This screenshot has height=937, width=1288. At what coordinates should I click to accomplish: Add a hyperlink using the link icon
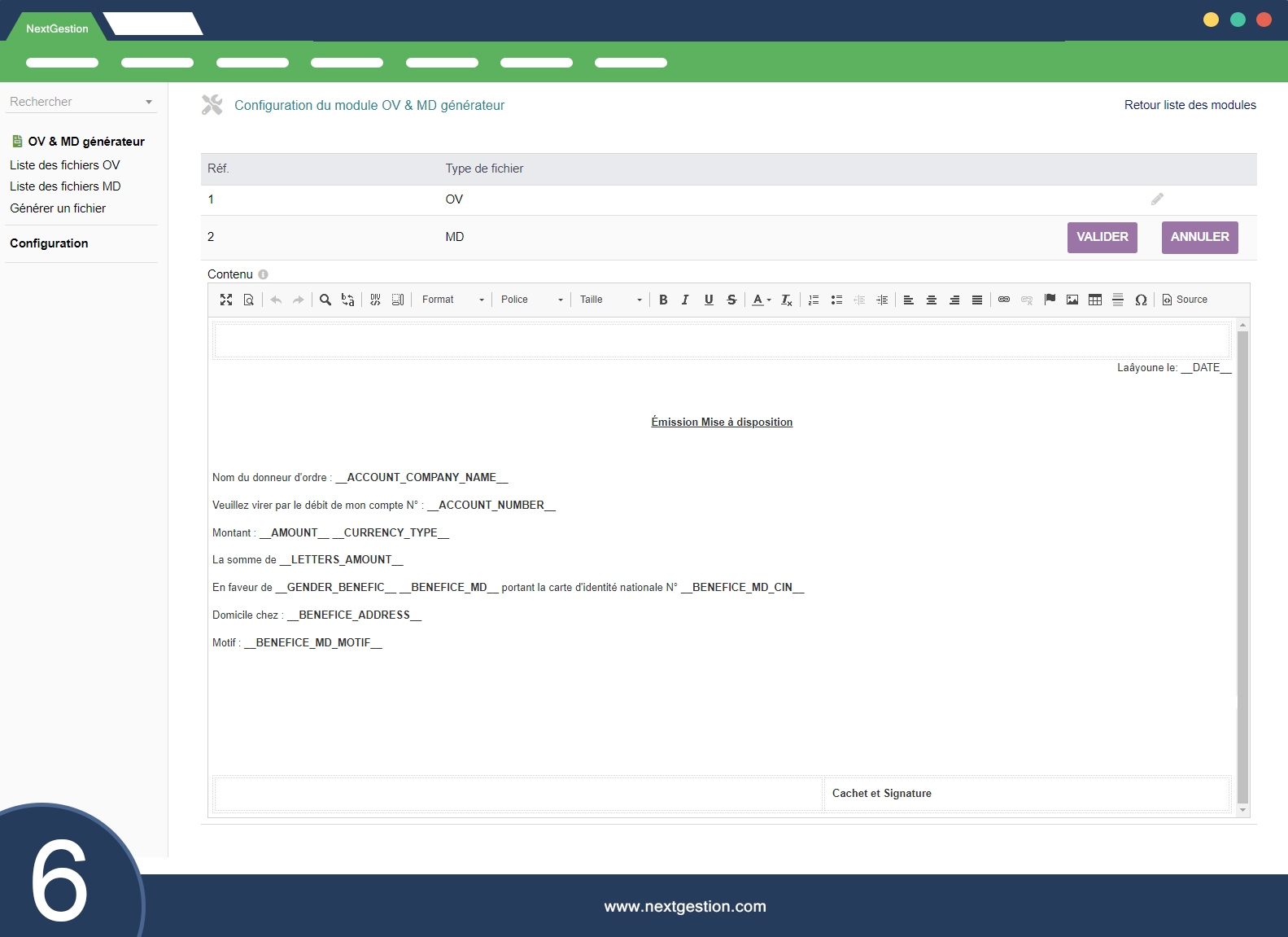pyautogui.click(x=1004, y=300)
